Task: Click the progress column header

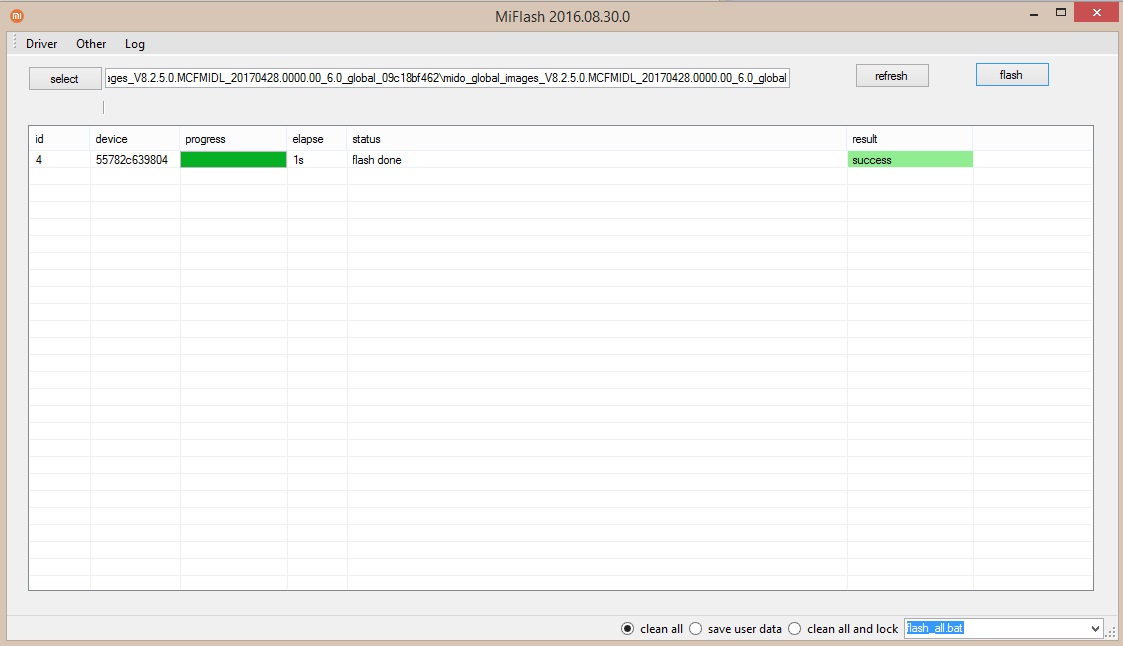Action: [233, 139]
